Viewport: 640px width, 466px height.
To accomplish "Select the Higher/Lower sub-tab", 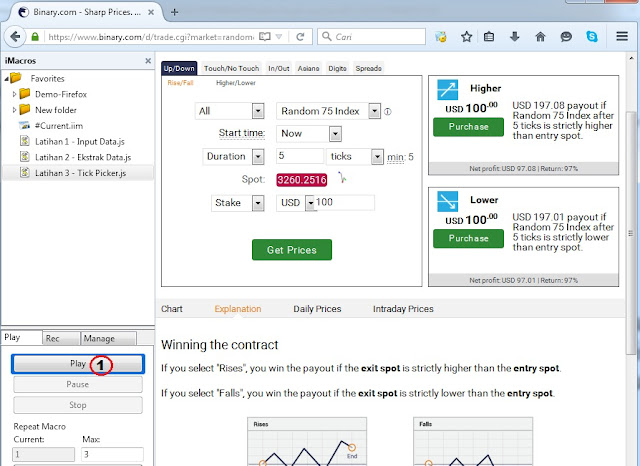I will click(x=236, y=83).
